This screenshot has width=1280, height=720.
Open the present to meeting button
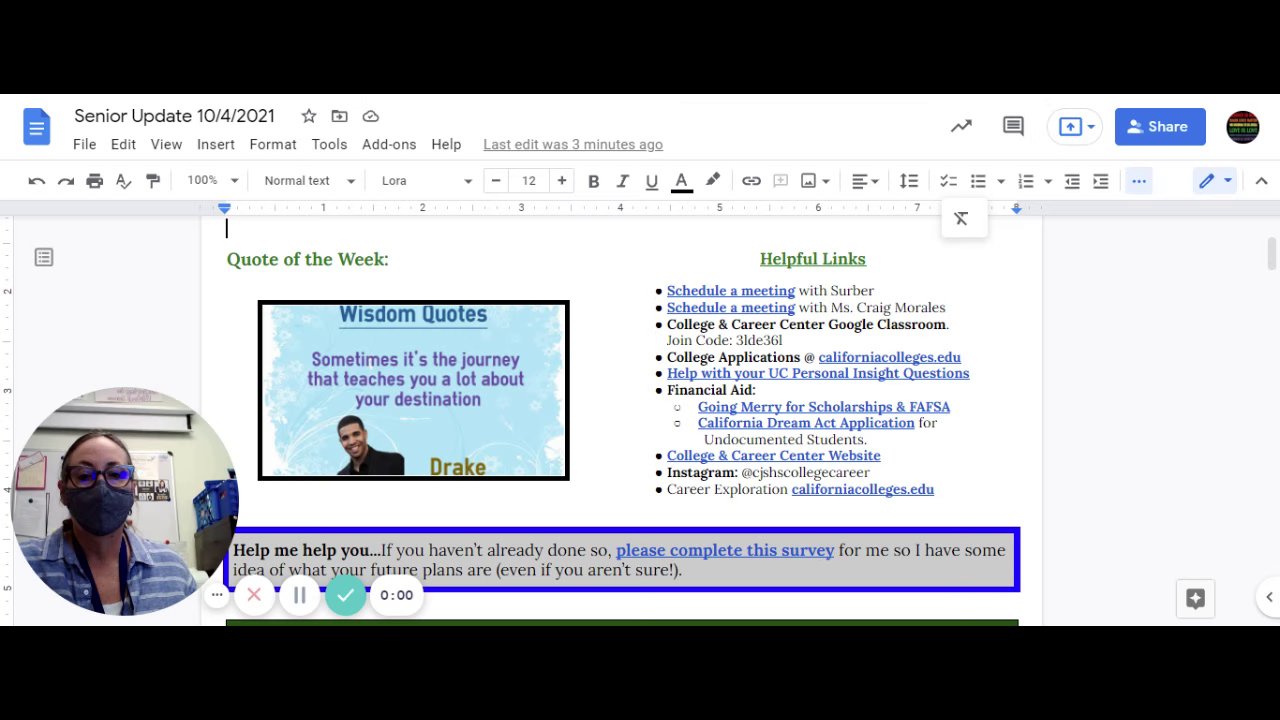click(x=1075, y=127)
